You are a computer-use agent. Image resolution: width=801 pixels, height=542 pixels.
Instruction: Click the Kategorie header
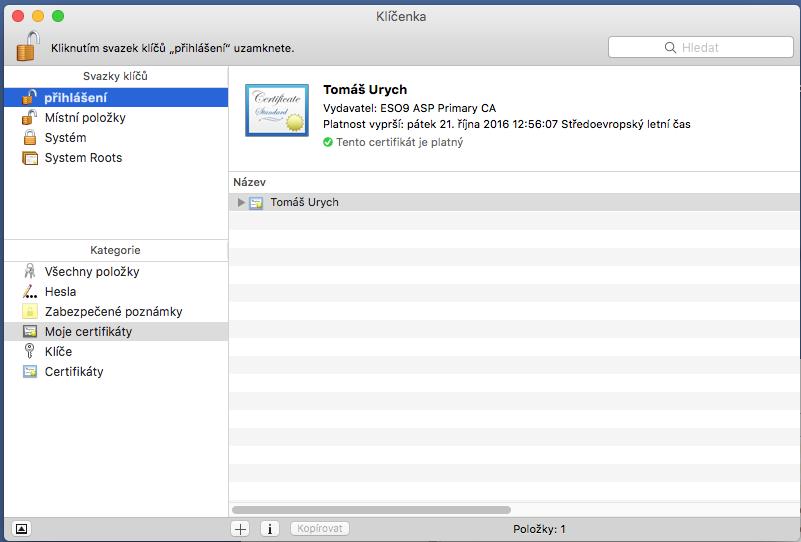115,250
